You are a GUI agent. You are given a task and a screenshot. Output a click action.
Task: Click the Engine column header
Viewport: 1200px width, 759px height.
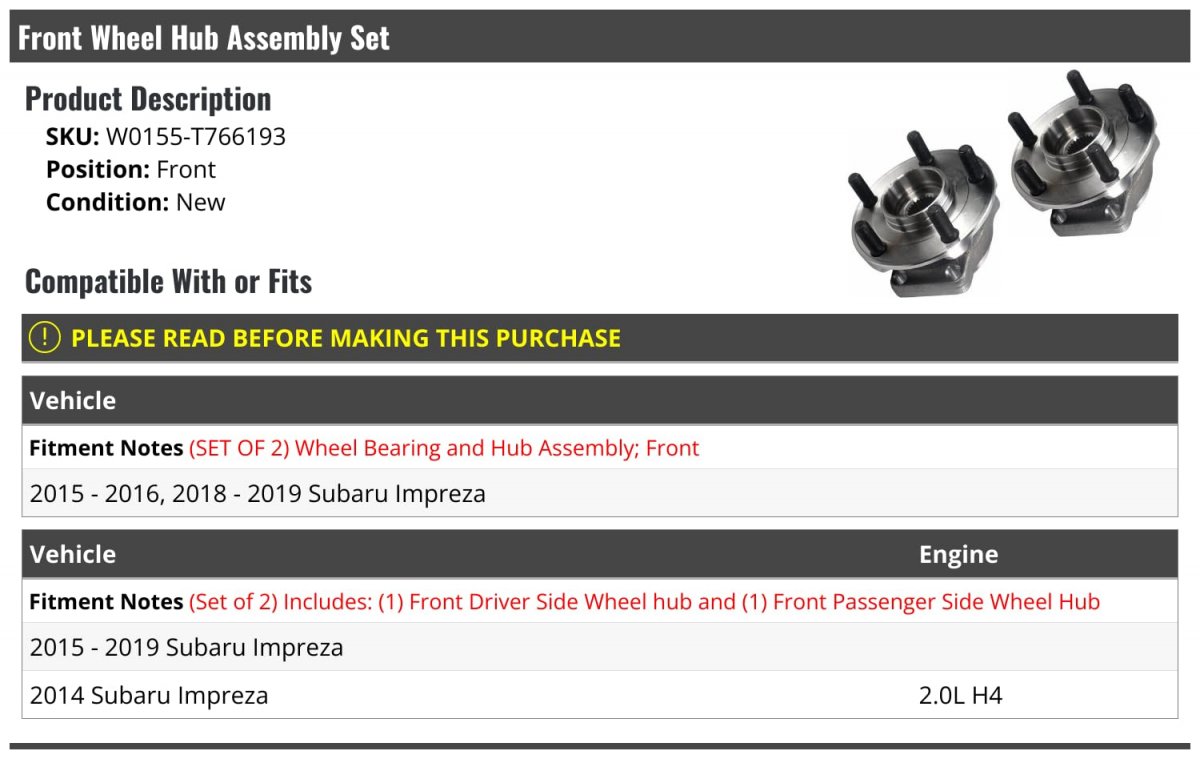[958, 554]
